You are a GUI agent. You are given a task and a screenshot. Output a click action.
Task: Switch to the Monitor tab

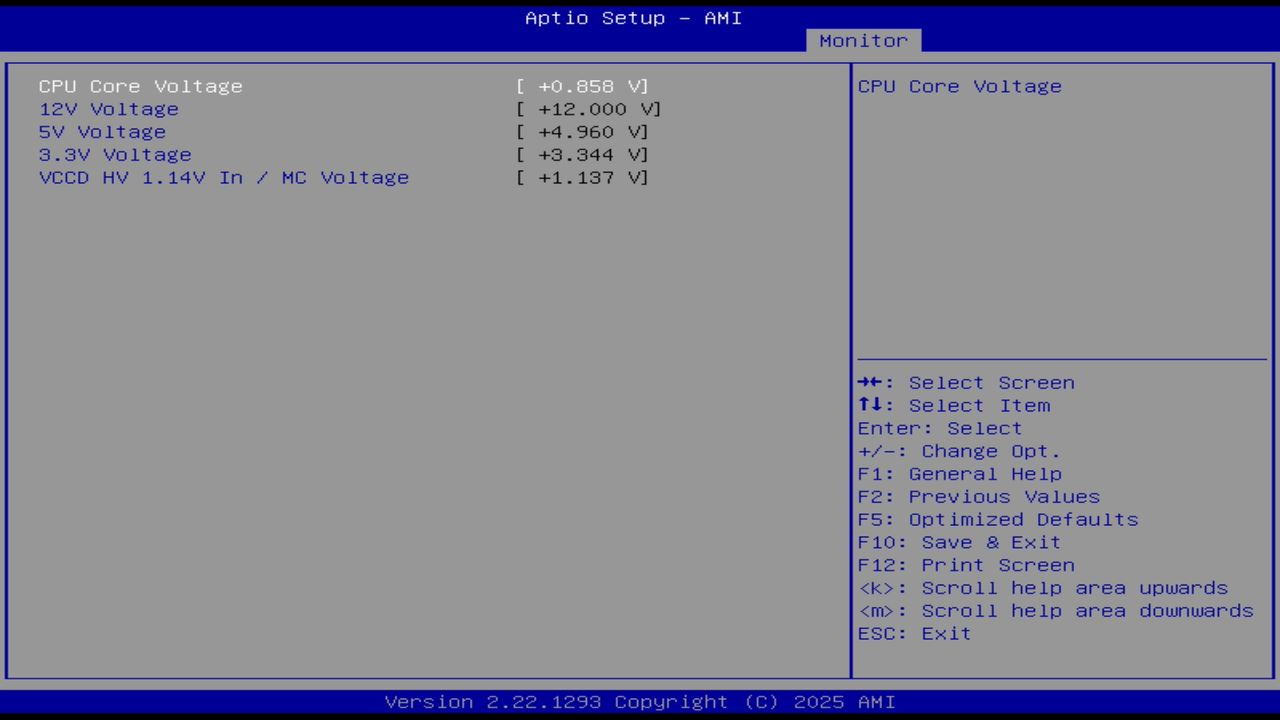point(862,41)
